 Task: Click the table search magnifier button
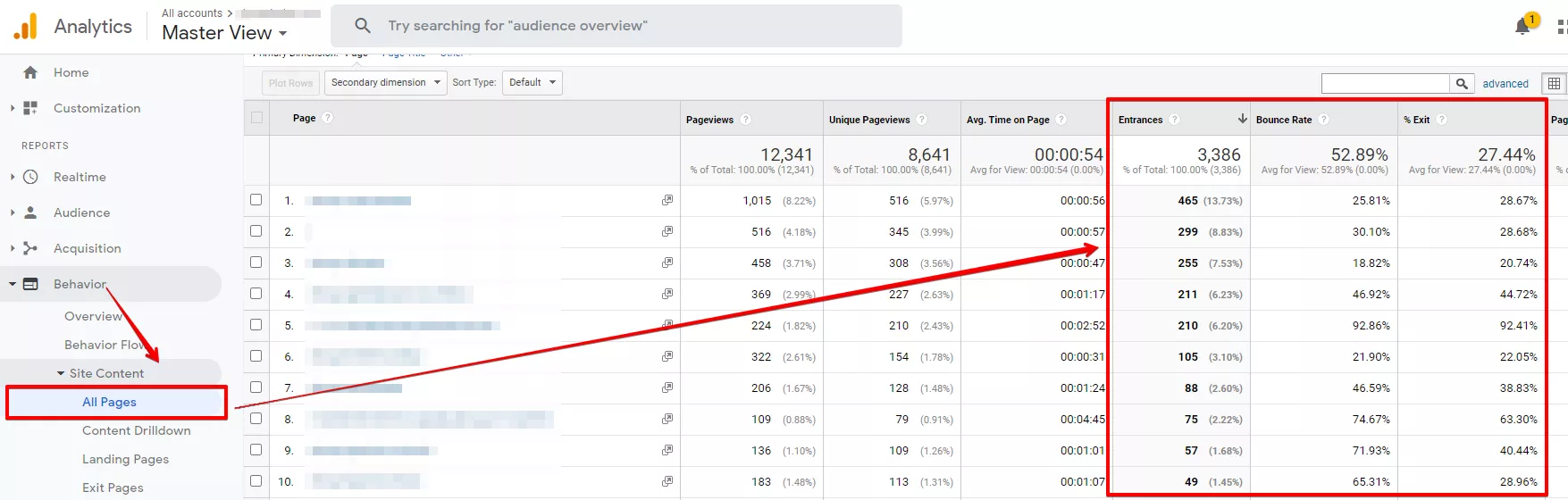tap(1462, 83)
